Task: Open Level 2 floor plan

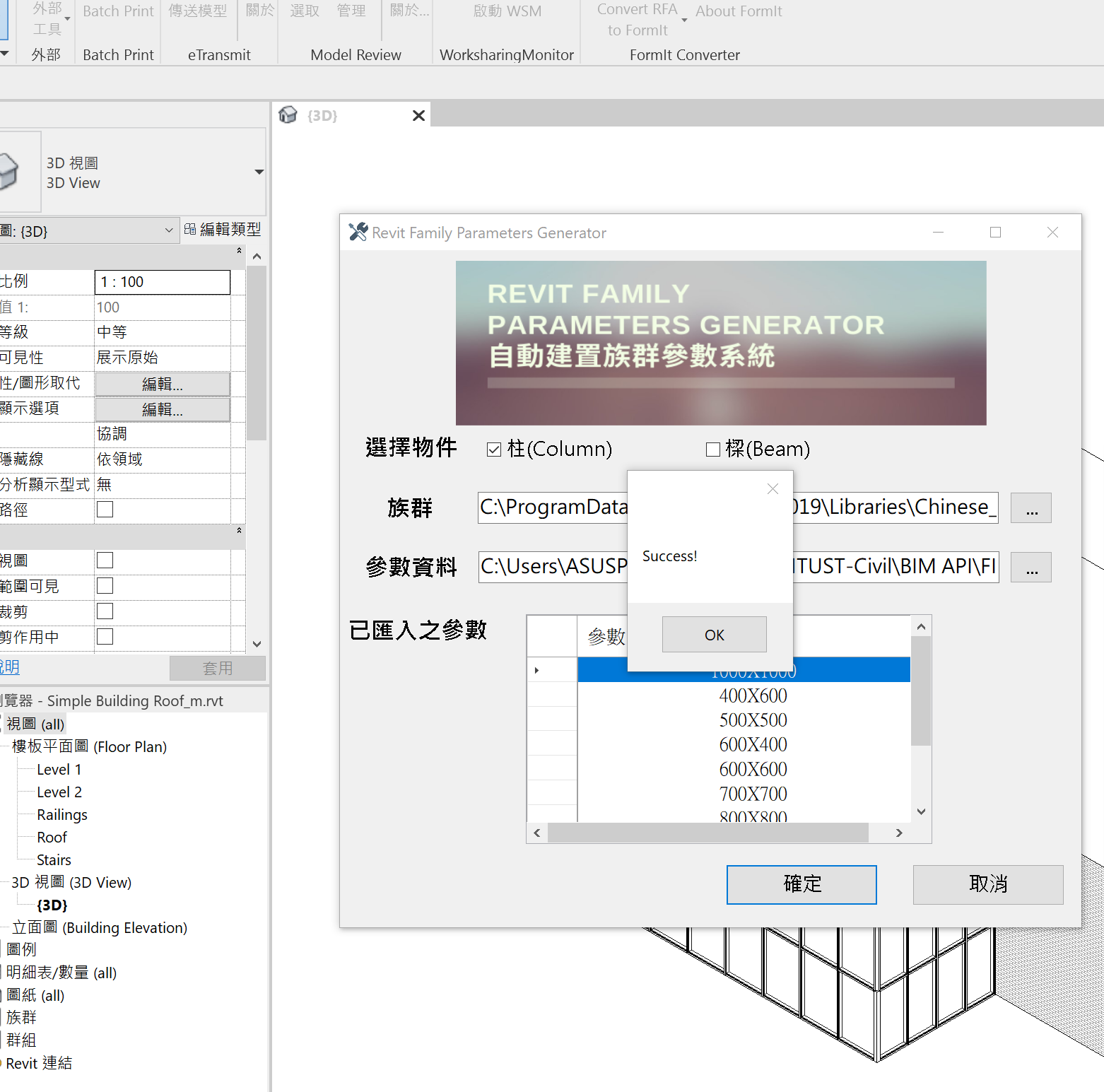Action: [59, 792]
